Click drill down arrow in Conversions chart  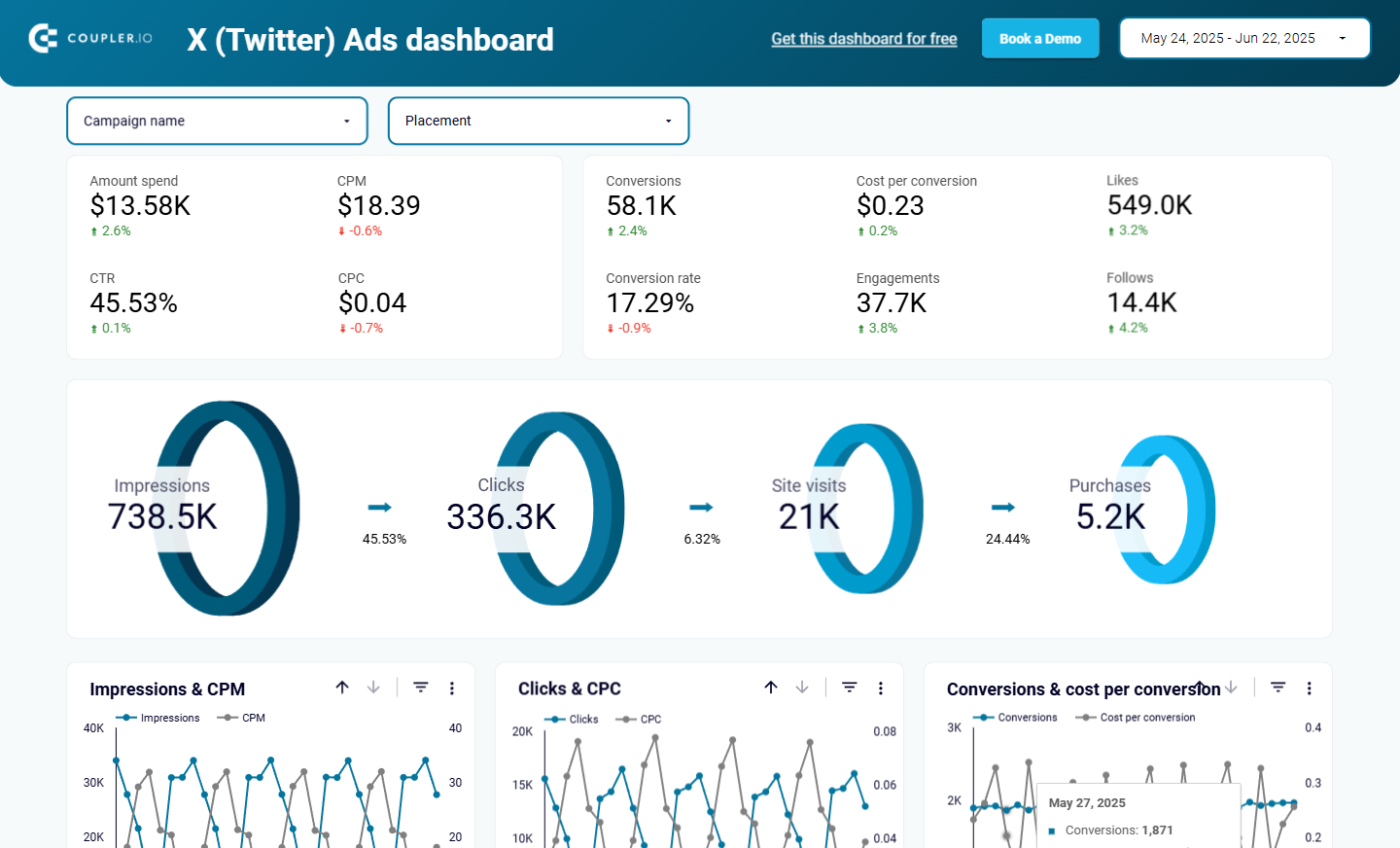coord(1231,688)
